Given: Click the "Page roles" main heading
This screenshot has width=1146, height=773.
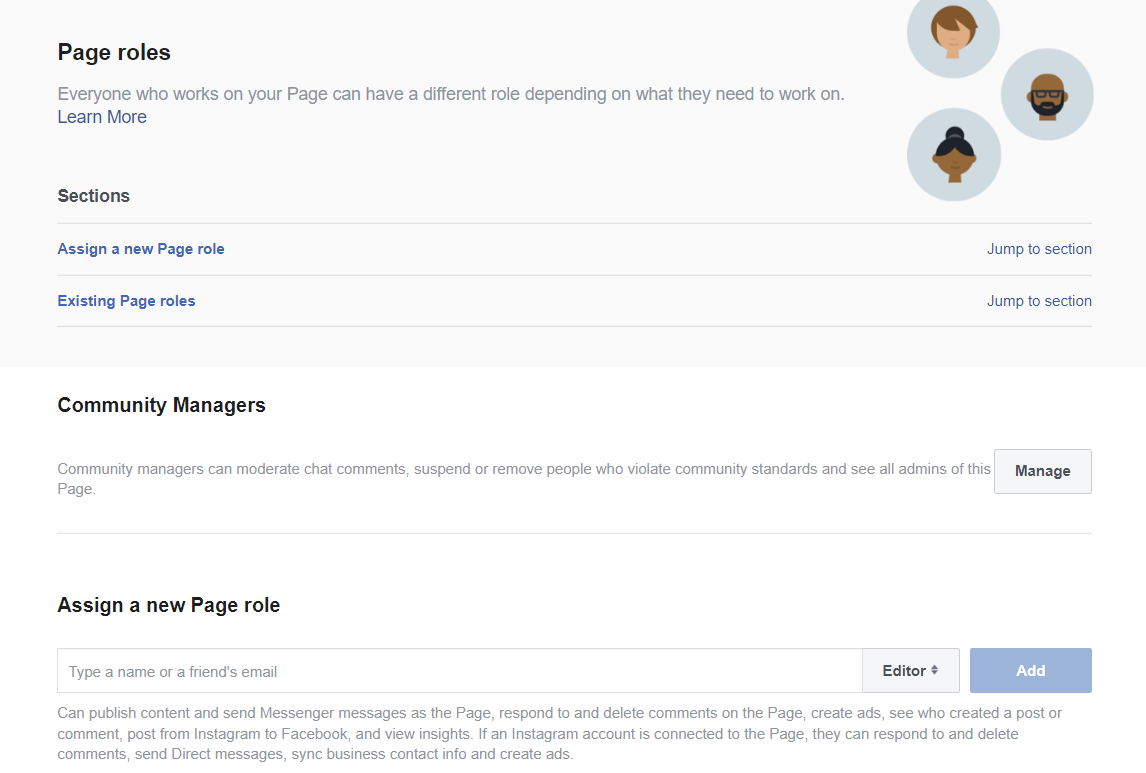Looking at the screenshot, I should click(x=114, y=52).
